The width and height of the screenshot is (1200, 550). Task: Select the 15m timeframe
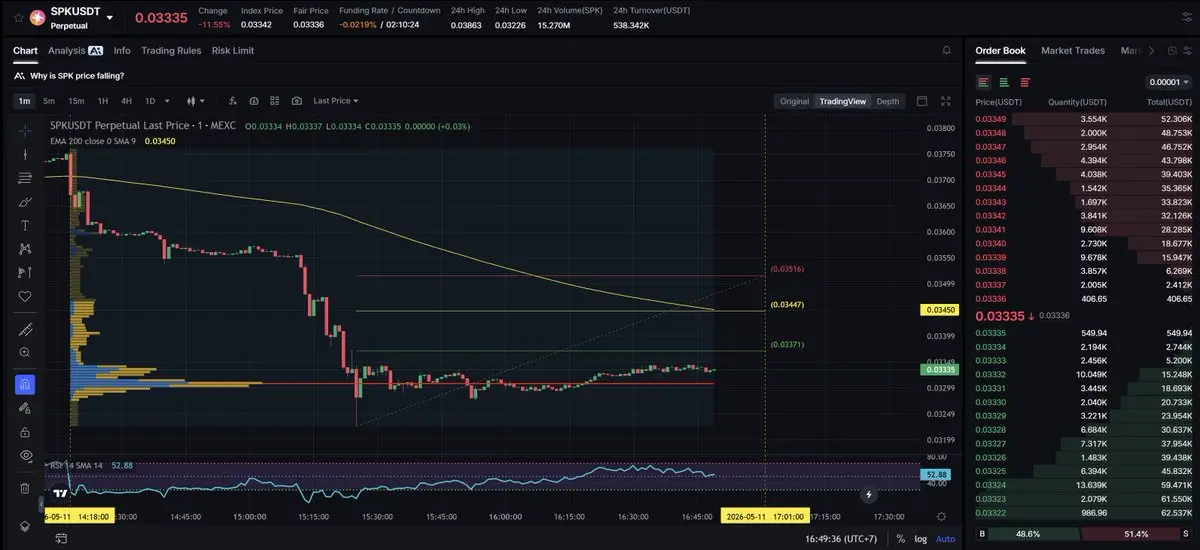coord(76,101)
